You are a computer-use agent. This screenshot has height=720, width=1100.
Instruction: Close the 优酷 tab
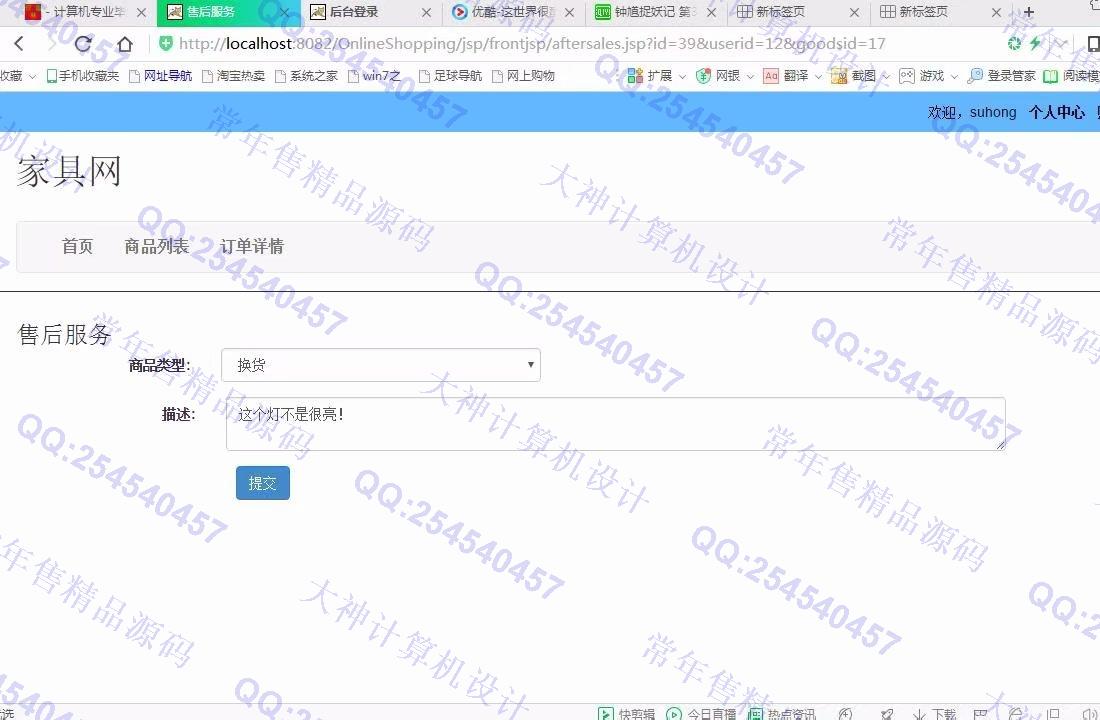pos(569,13)
